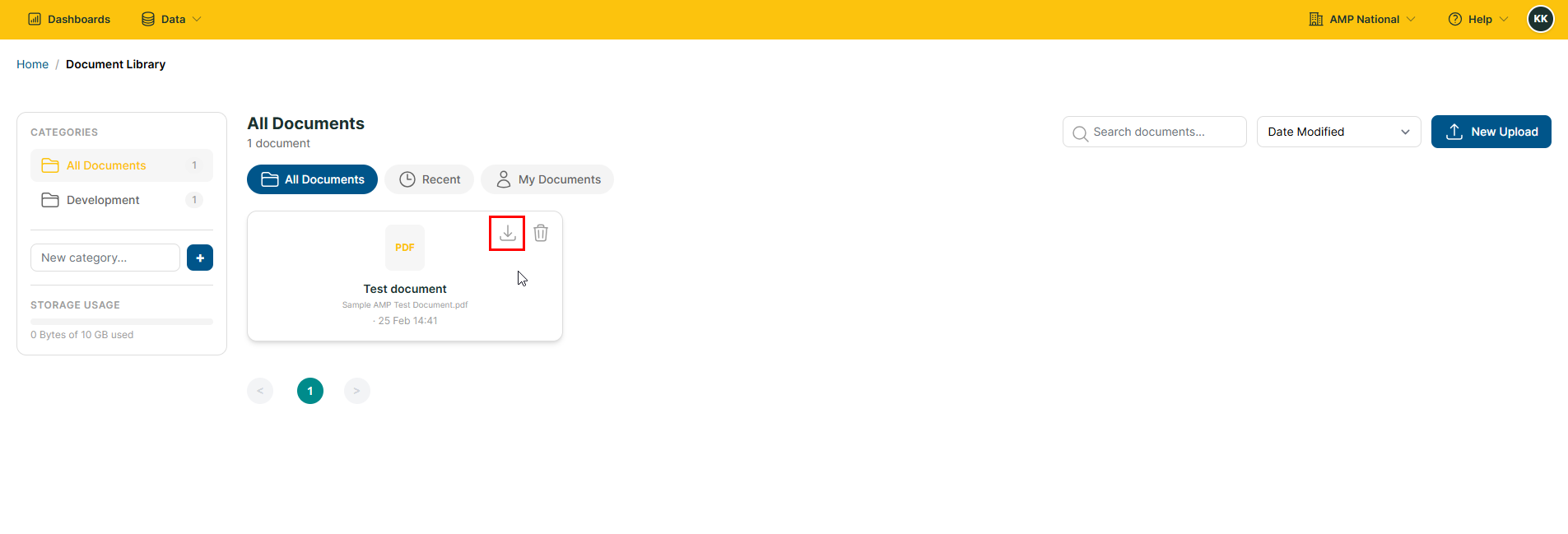Open the Data dropdown menu
Image resolution: width=1568 pixels, height=534 pixels.
pyautogui.click(x=171, y=19)
